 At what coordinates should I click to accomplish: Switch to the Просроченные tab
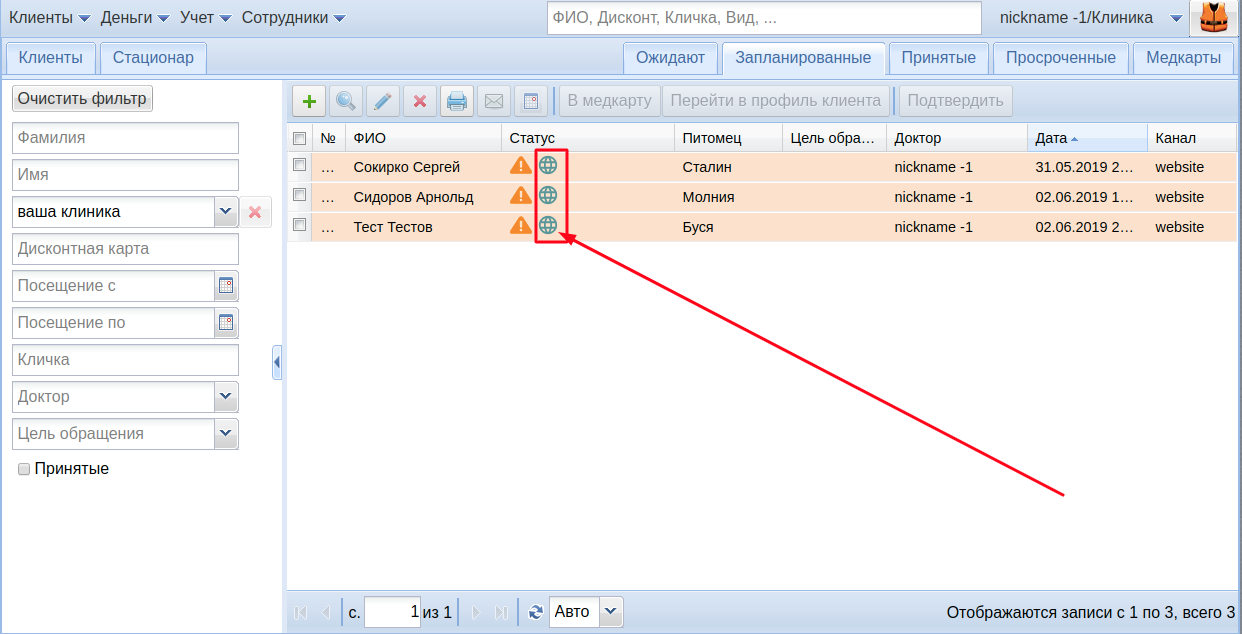1060,58
